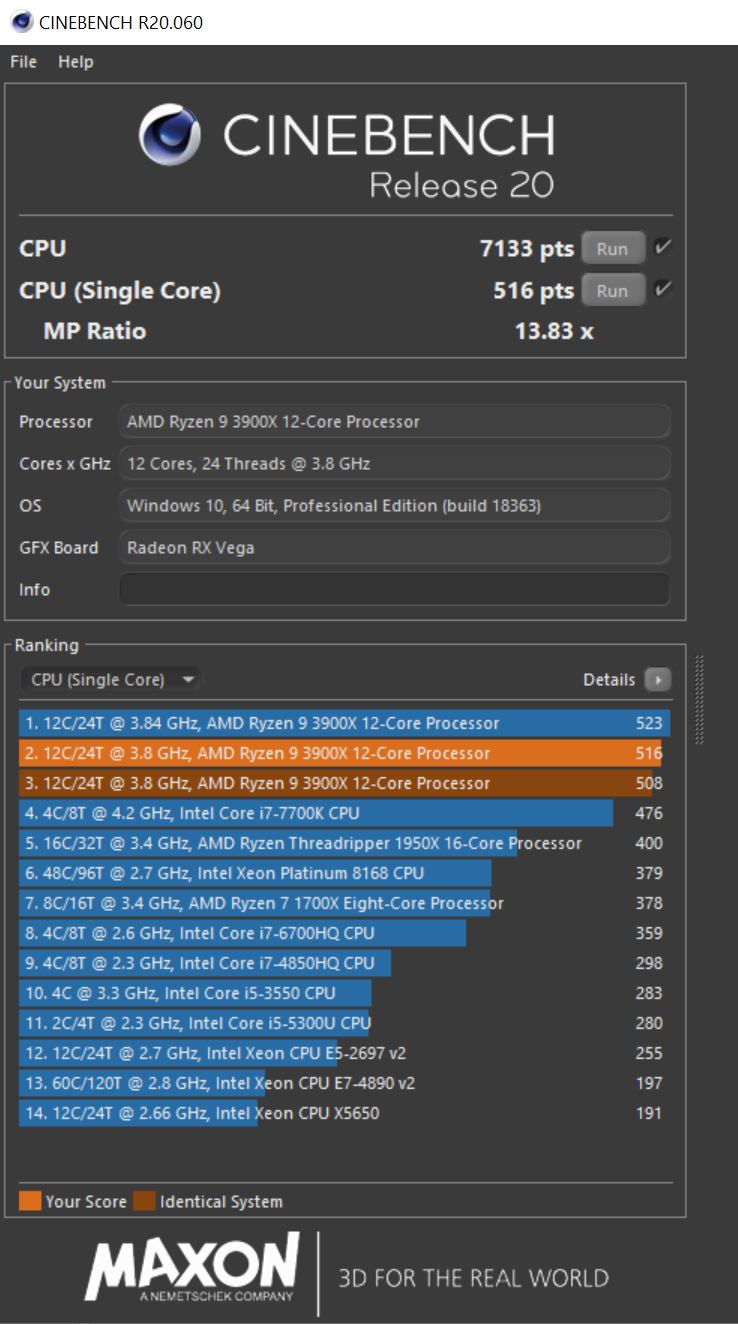The width and height of the screenshot is (738, 1324).
Task: Select ranking row Threadripper 1950X 16-Core
Action: point(344,843)
